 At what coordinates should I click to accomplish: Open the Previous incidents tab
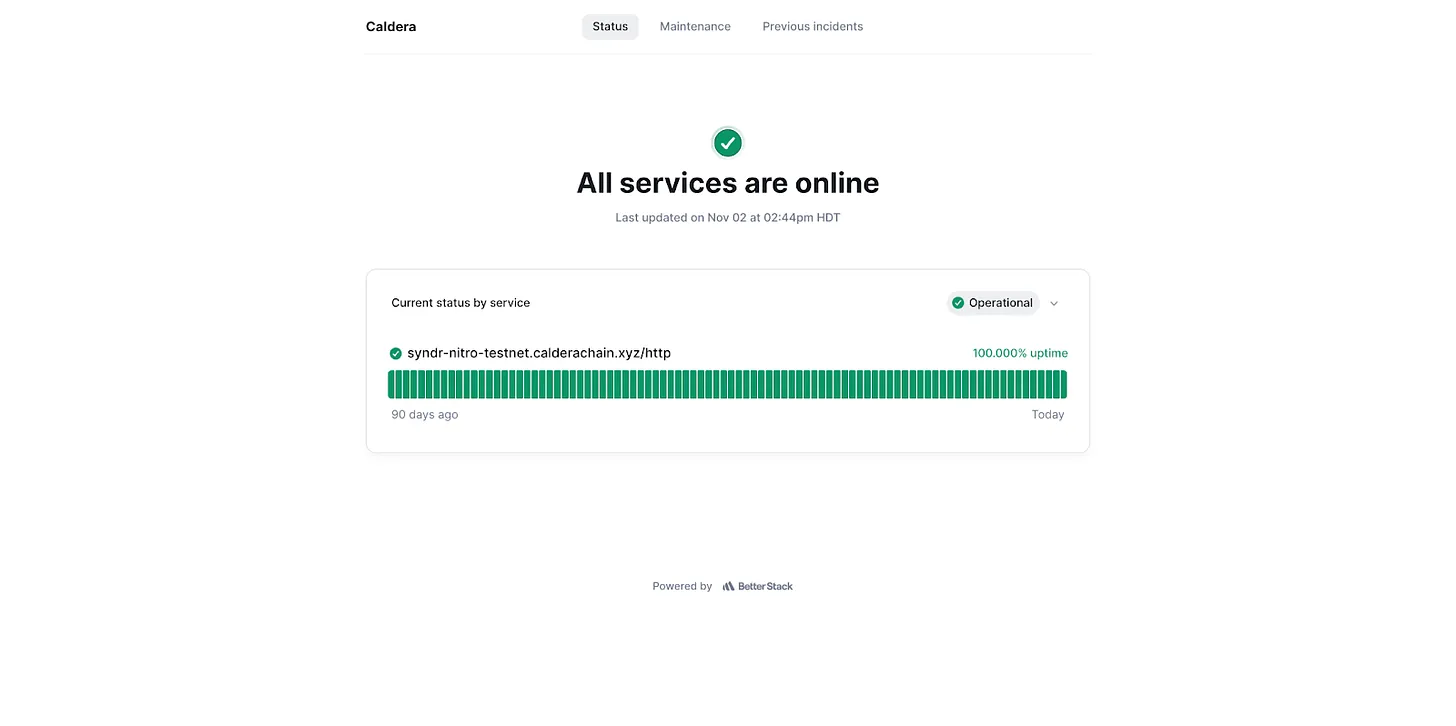pyautogui.click(x=812, y=26)
